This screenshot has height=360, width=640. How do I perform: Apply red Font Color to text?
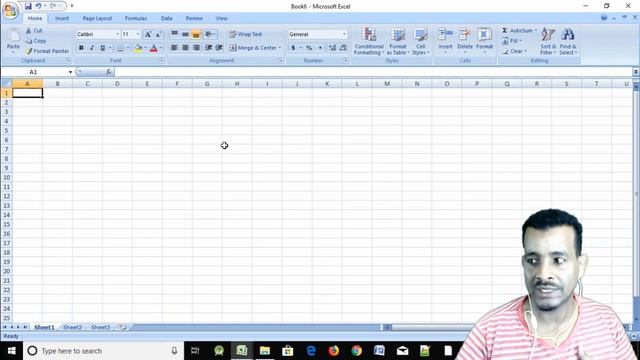(153, 48)
